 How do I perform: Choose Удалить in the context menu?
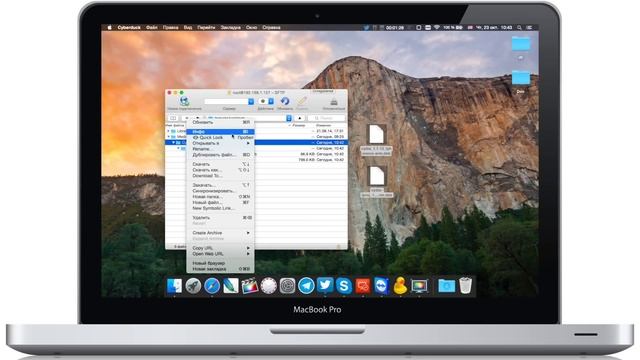point(220,218)
